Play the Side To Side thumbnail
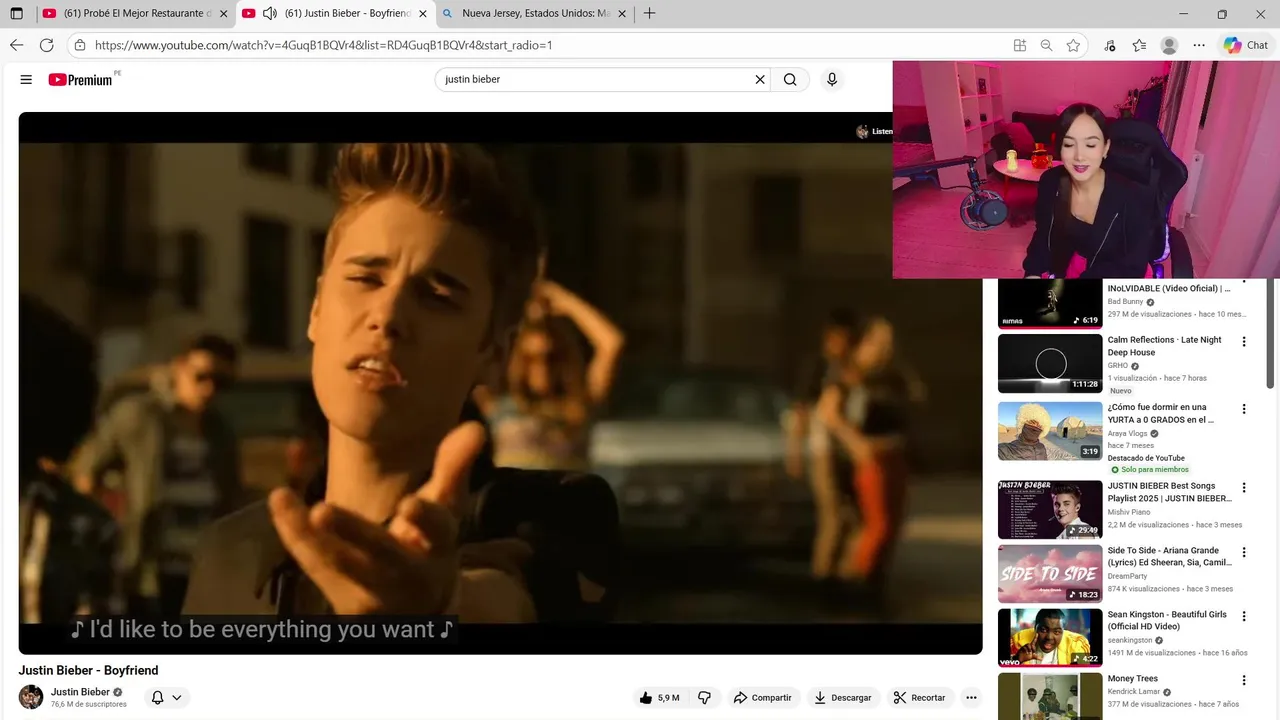 click(x=1050, y=574)
